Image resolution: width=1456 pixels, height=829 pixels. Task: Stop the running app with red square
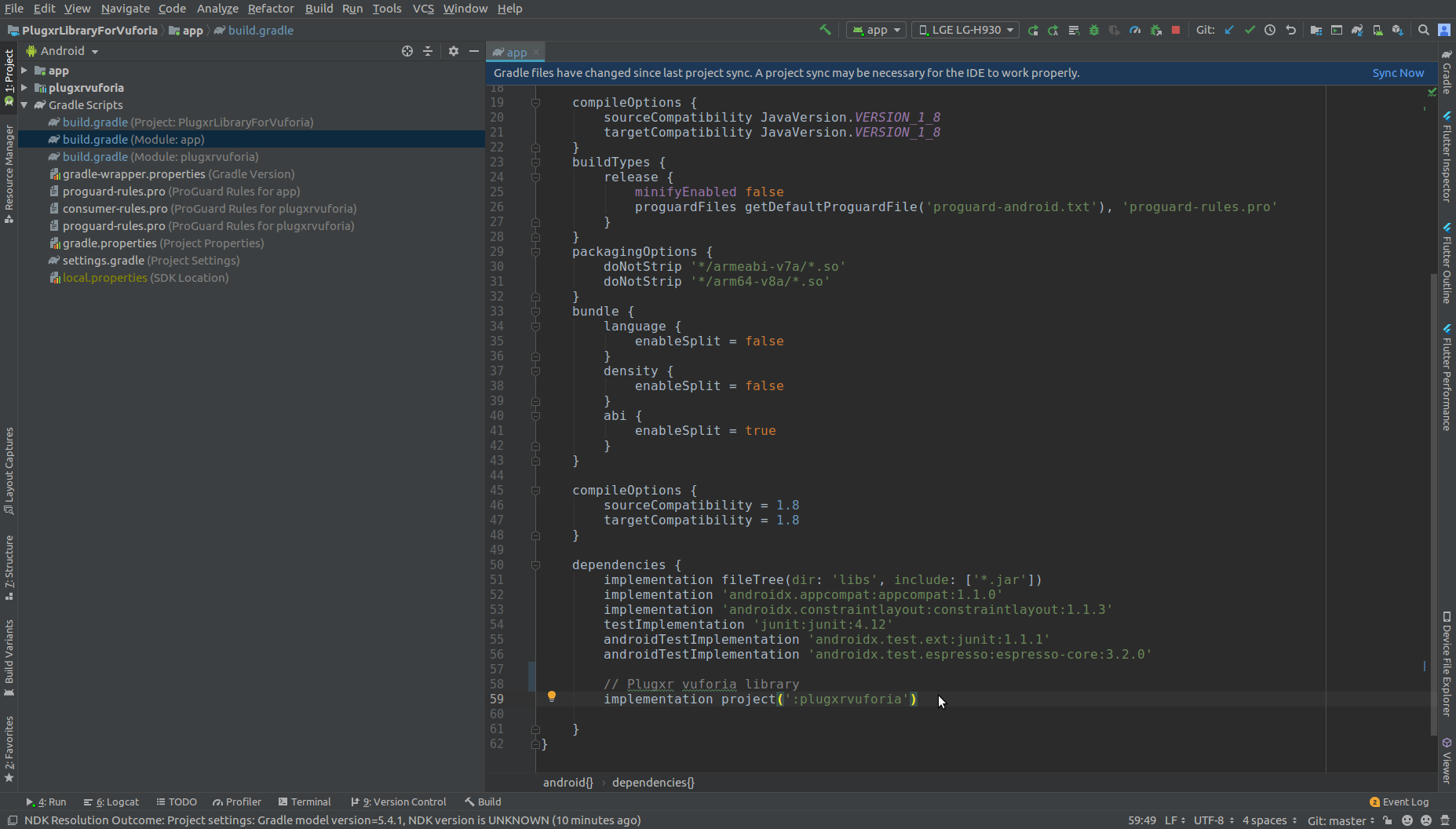point(1176,30)
